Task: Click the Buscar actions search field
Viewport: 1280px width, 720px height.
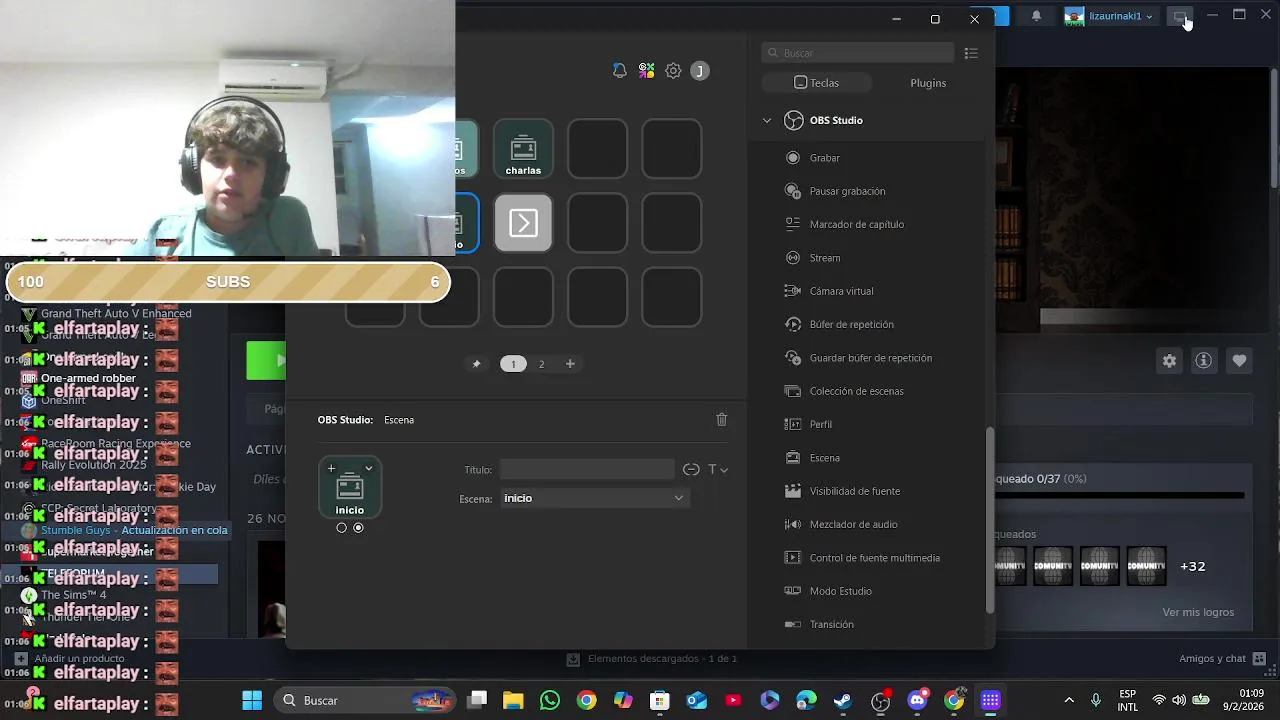Action: (x=858, y=53)
